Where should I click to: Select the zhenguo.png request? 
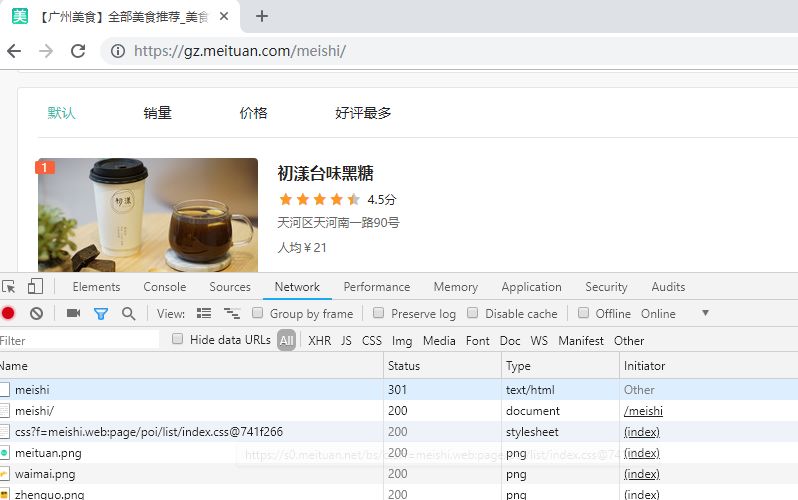click(x=399, y=493)
